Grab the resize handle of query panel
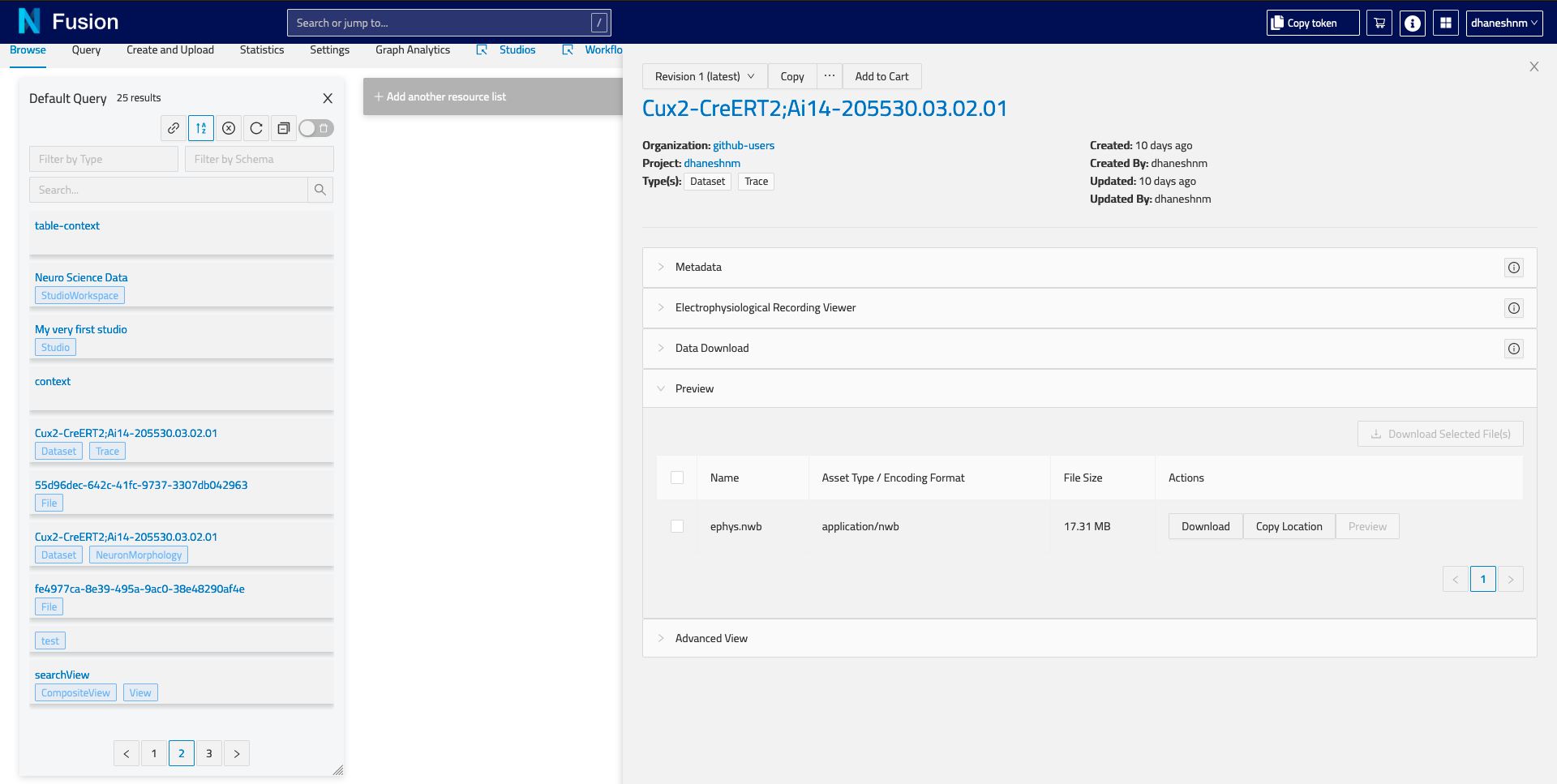The height and width of the screenshot is (784, 1557). [338, 770]
